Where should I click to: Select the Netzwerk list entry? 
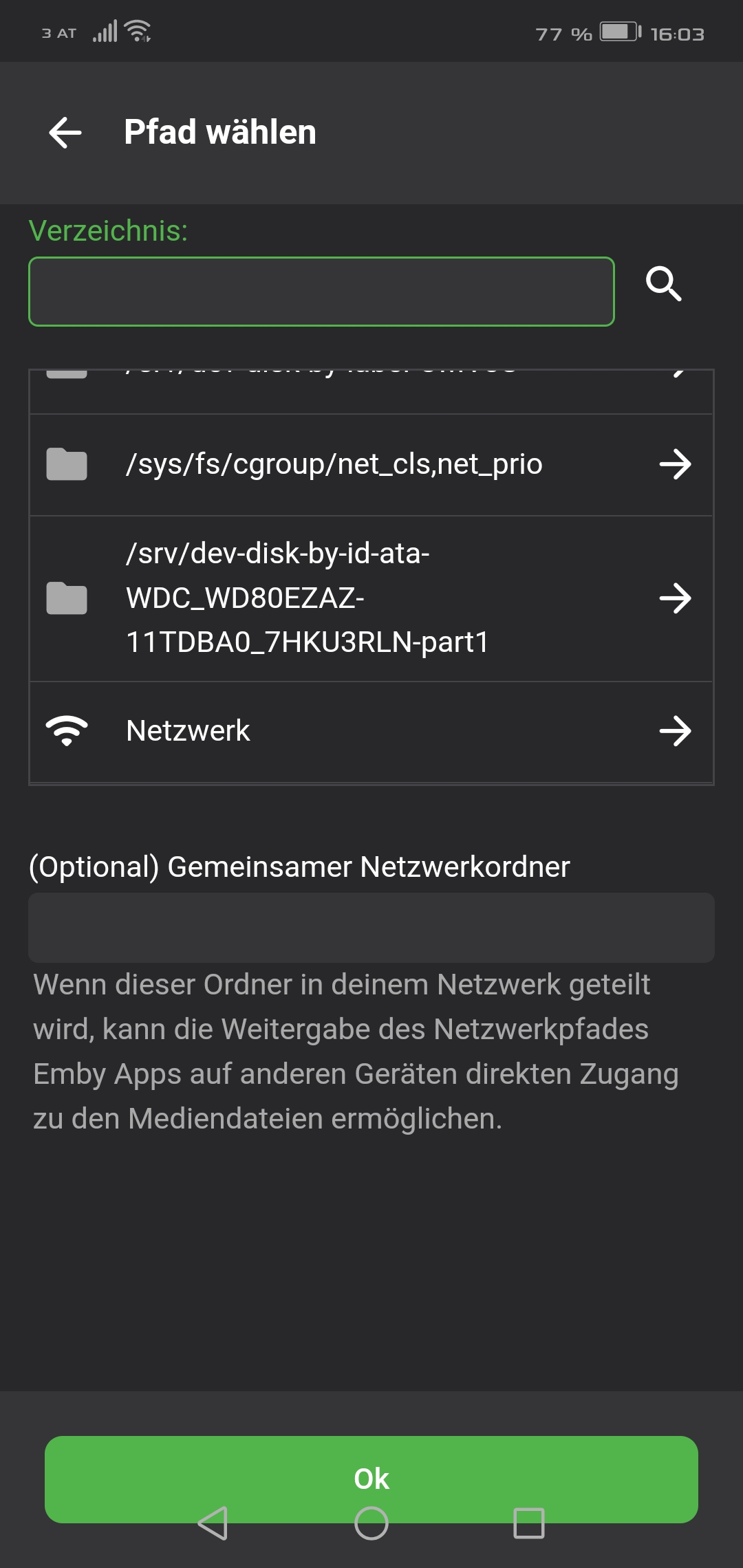[371, 732]
